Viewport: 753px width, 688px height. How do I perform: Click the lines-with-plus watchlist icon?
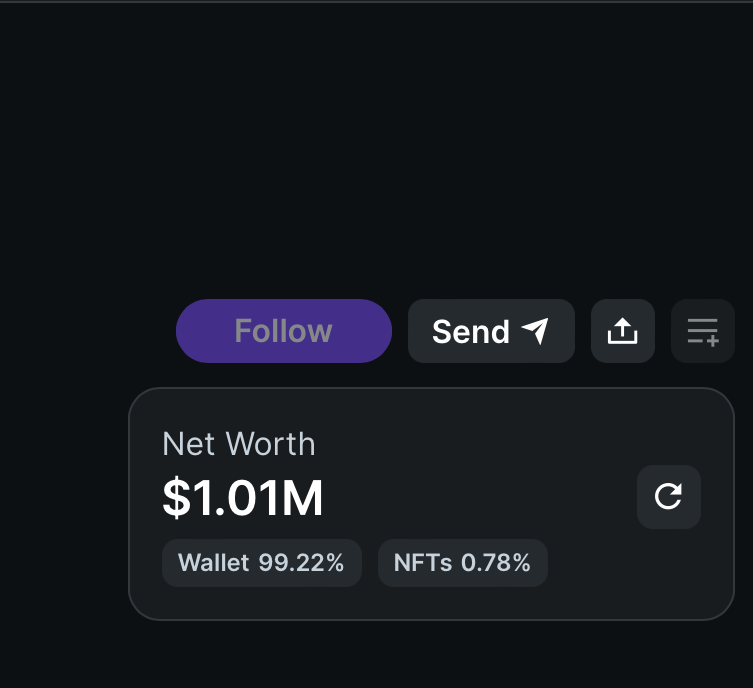coord(702,331)
